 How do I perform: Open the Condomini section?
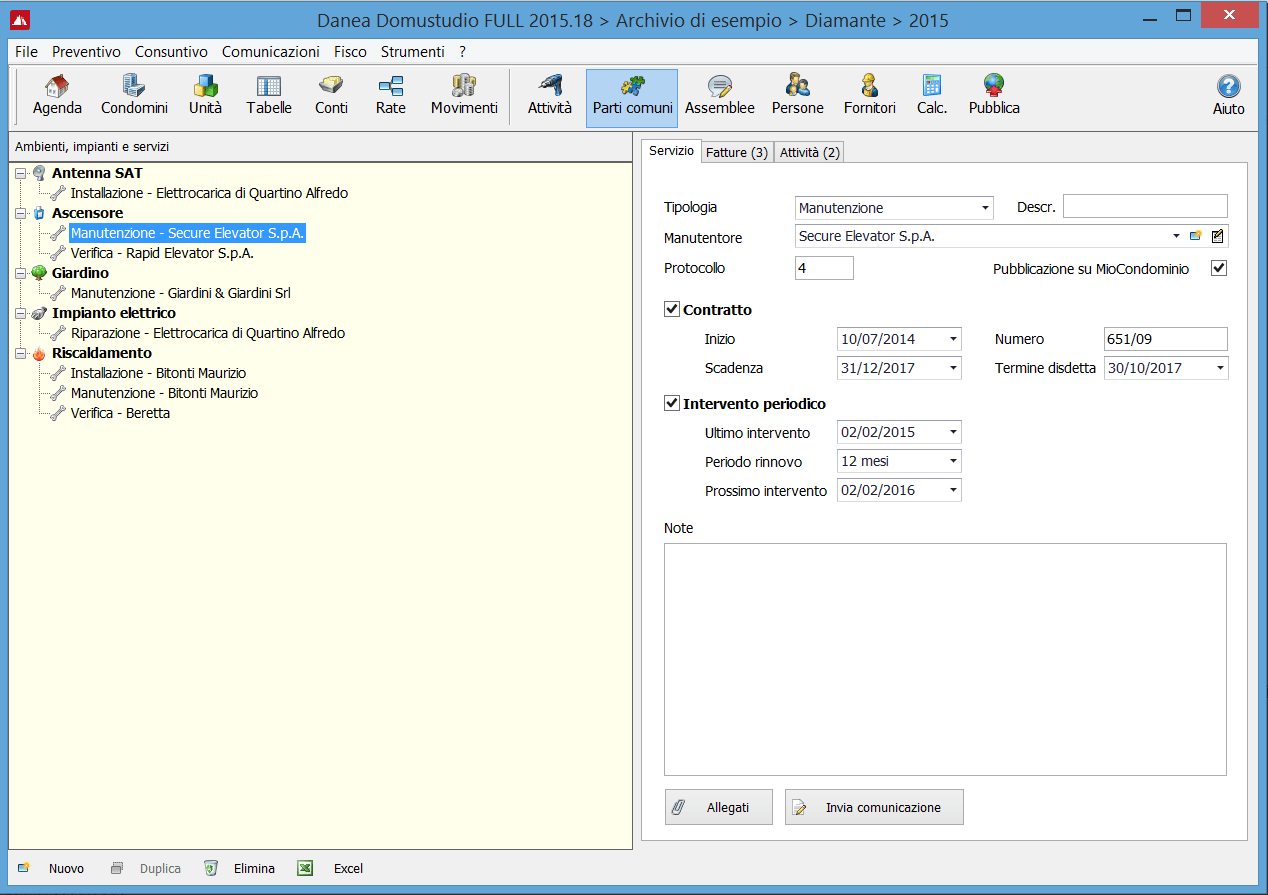click(x=134, y=96)
